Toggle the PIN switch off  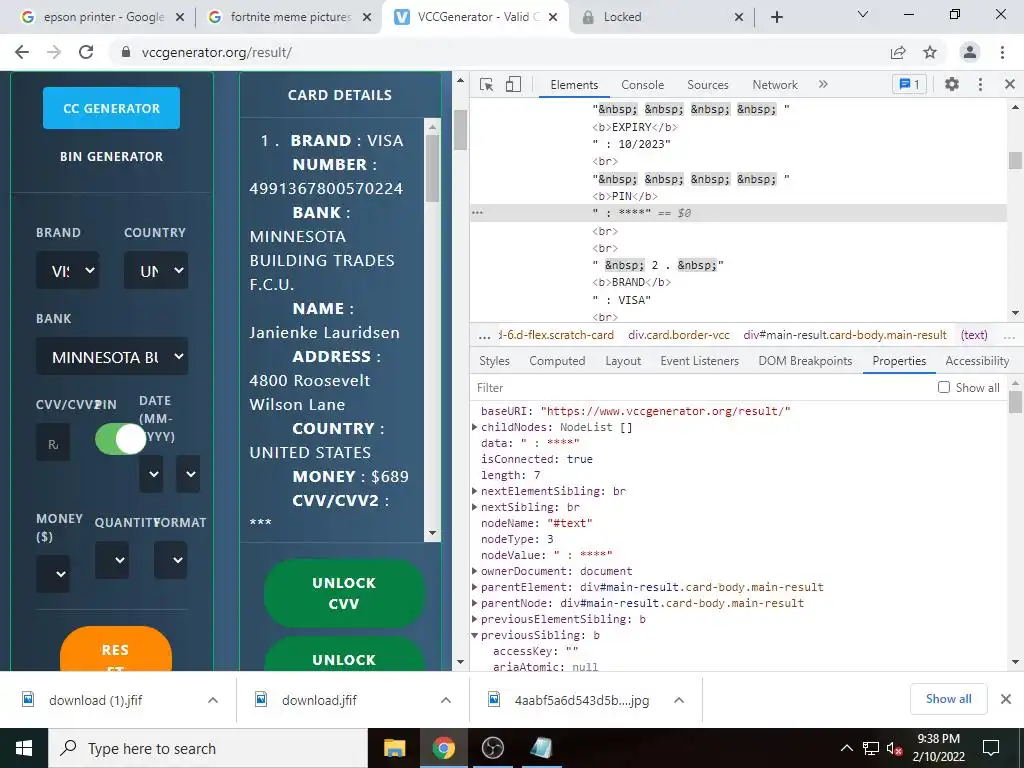click(120, 439)
